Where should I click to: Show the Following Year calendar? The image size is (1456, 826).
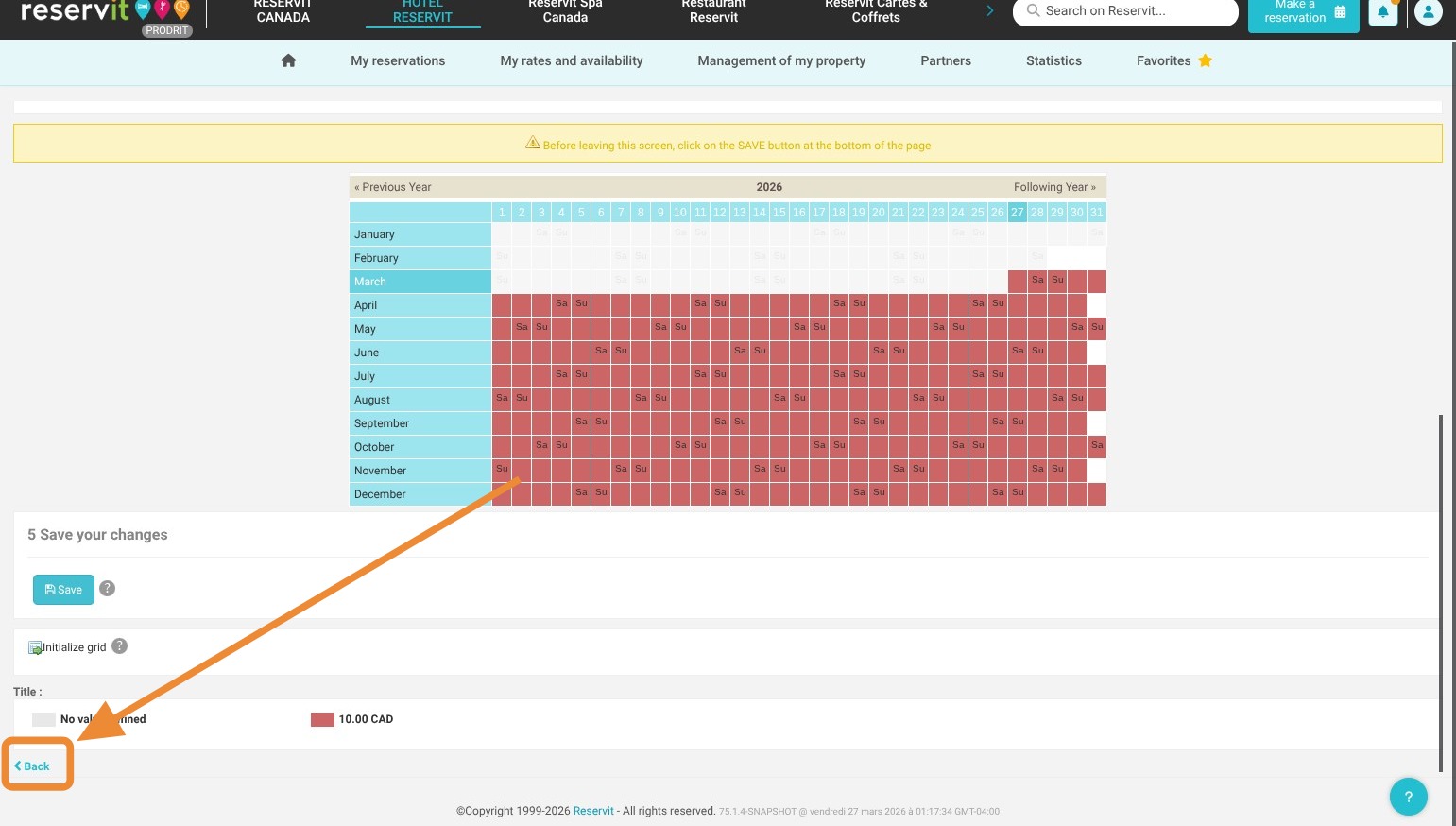1054,187
